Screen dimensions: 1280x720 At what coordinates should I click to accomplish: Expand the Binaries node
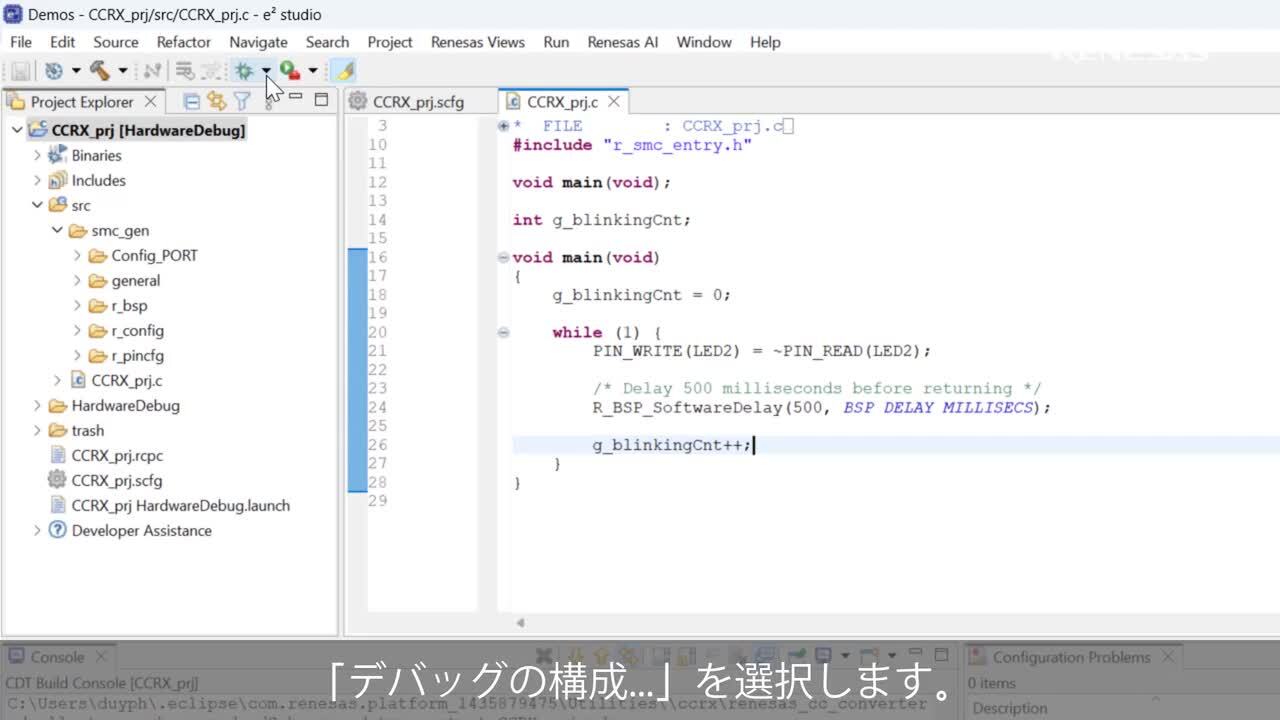(x=37, y=155)
